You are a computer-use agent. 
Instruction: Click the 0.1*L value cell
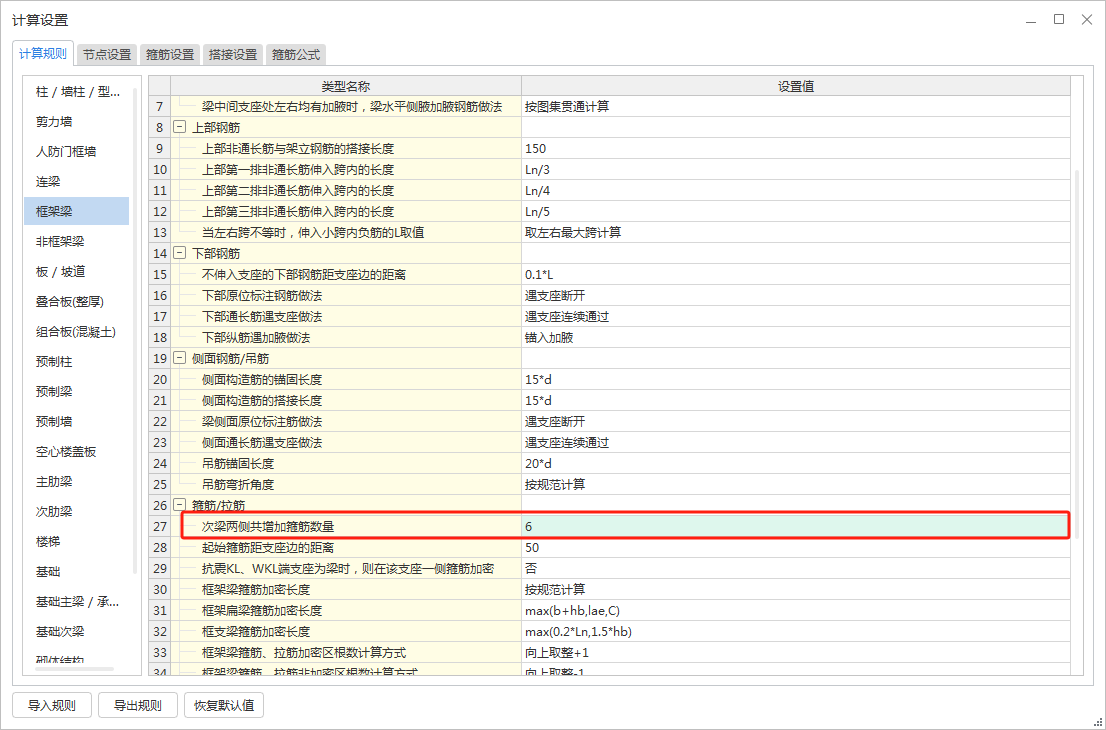[x=795, y=274]
